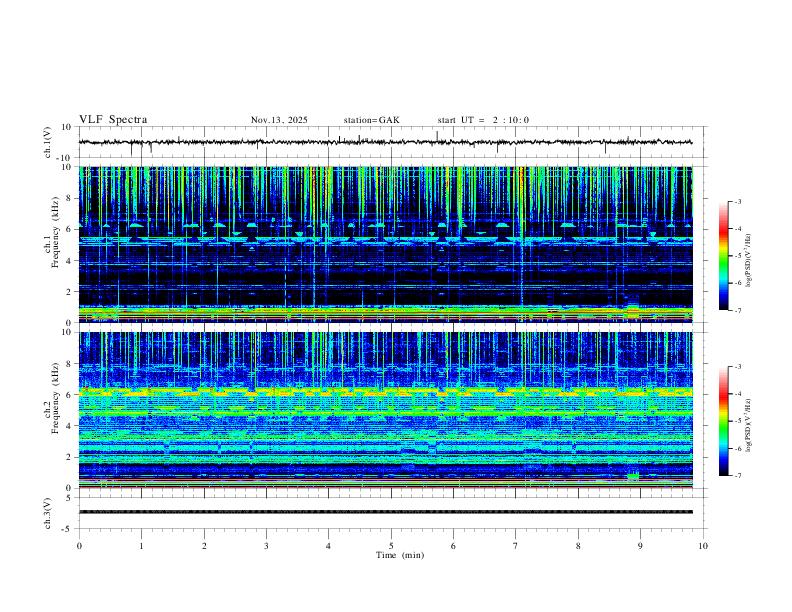This screenshot has width=792, height=612.
Task: Click the ch.2 colorbar "log(PSD)(V²/Hz)" label
Action: pyautogui.click(x=749, y=425)
